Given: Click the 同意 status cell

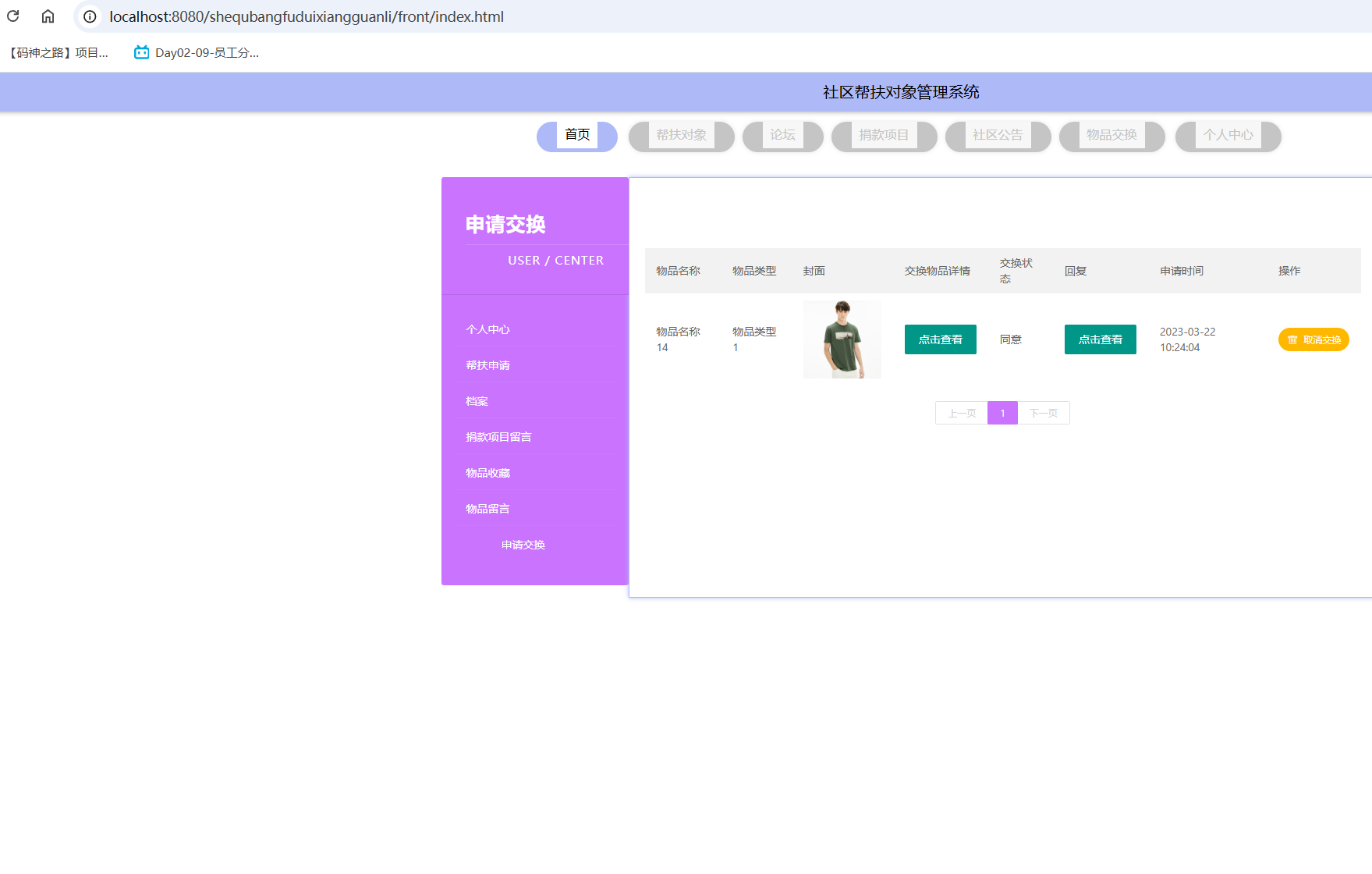Looking at the screenshot, I should (x=1011, y=339).
